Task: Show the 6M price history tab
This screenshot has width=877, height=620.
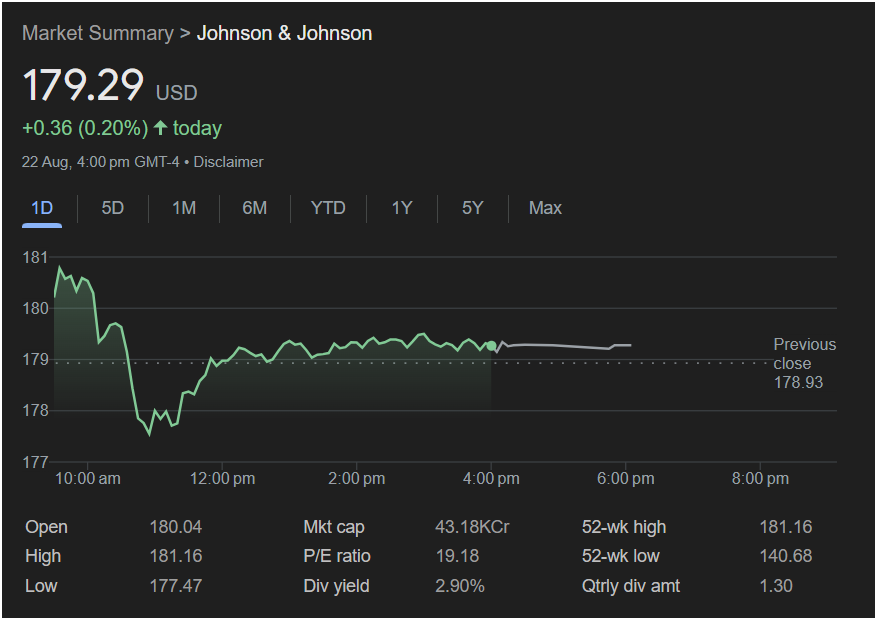Action: pyautogui.click(x=255, y=208)
